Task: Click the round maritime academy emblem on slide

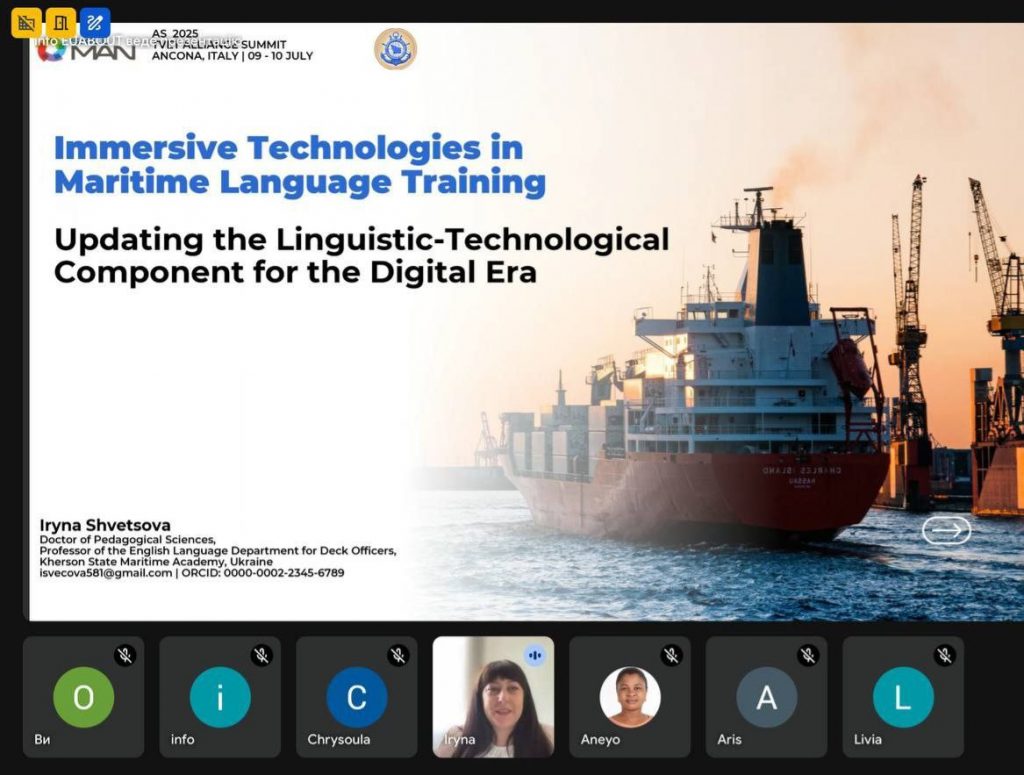Action: [395, 49]
